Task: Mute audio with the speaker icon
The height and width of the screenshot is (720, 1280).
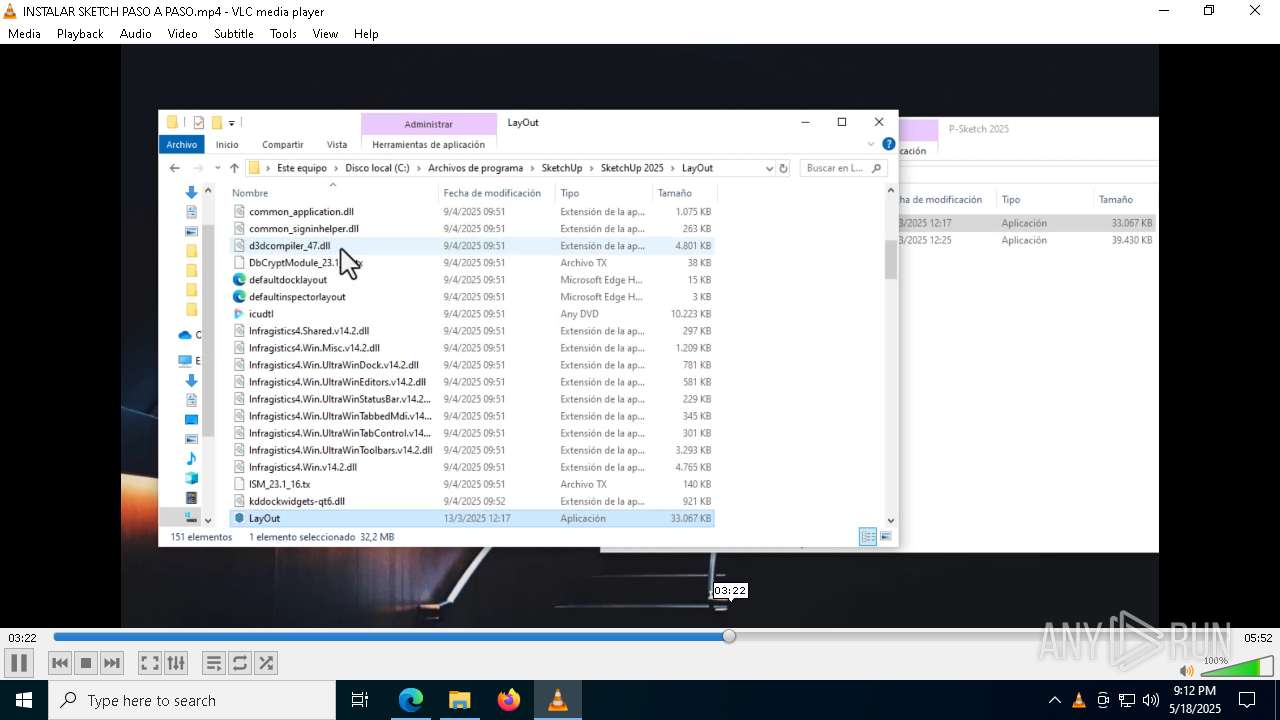Action: (x=1186, y=671)
